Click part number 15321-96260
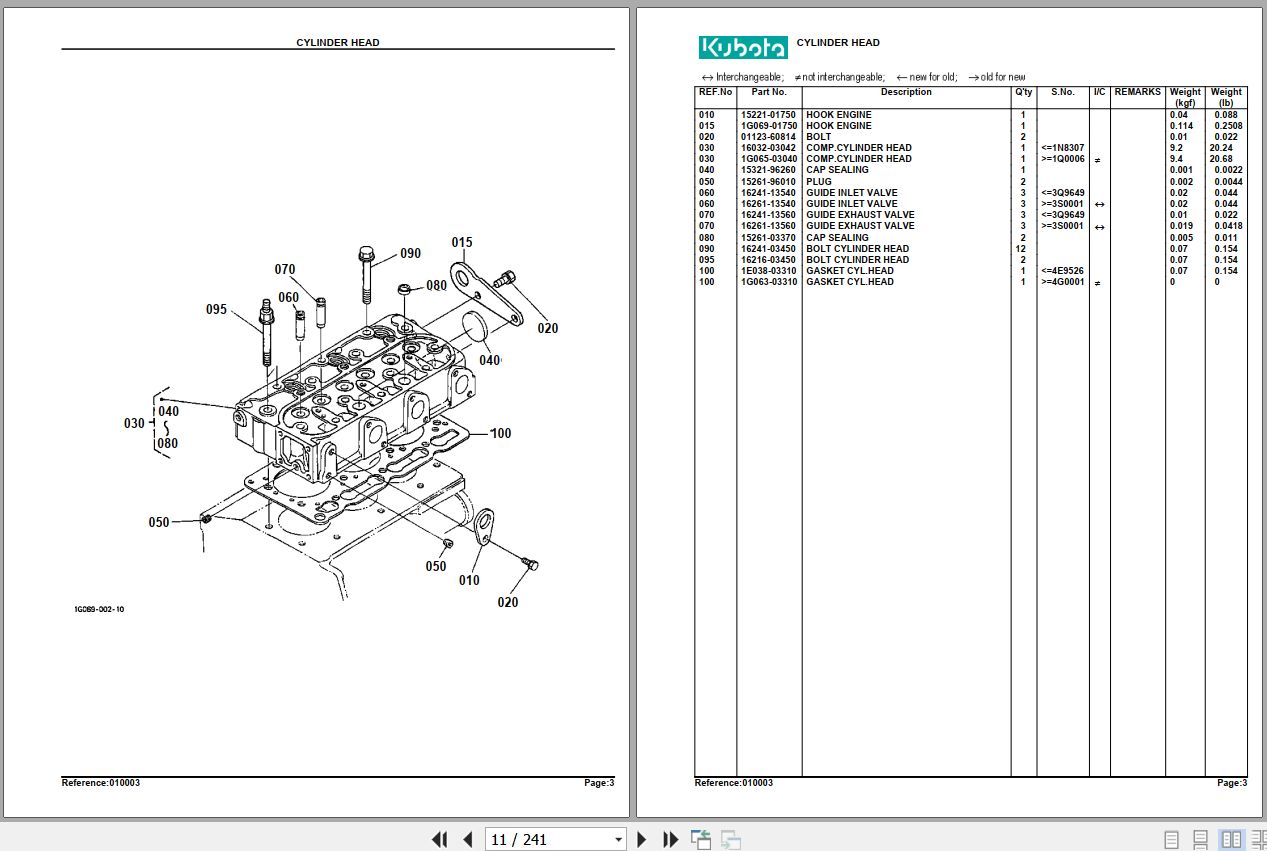 [x=768, y=170]
